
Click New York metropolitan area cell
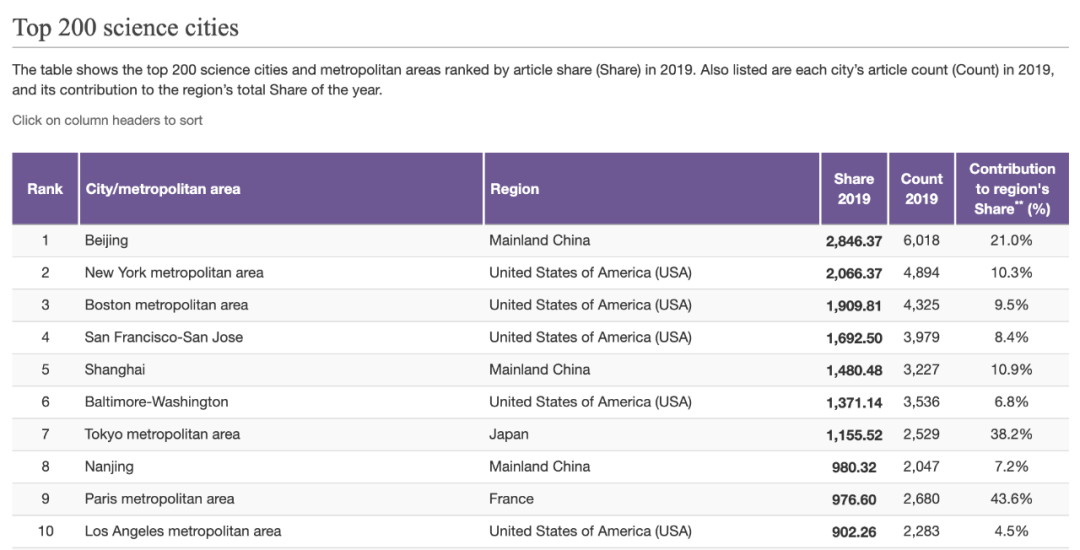tap(174, 273)
